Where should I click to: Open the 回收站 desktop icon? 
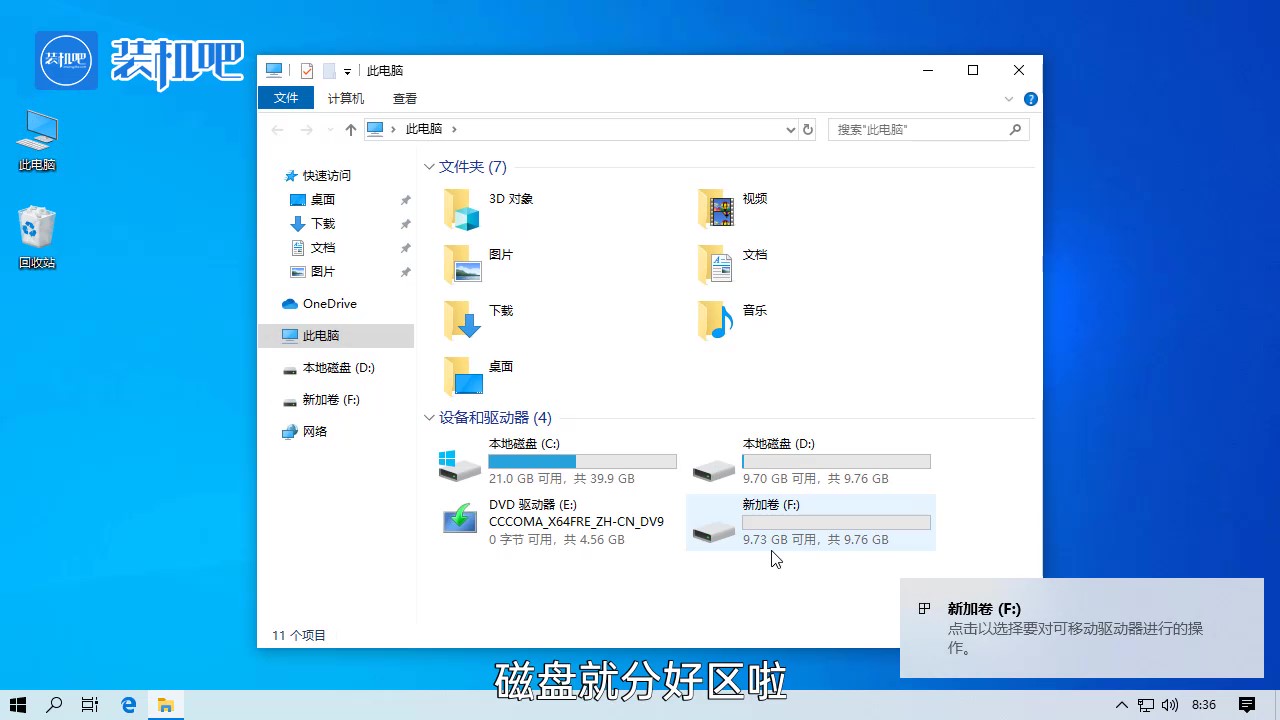point(36,228)
